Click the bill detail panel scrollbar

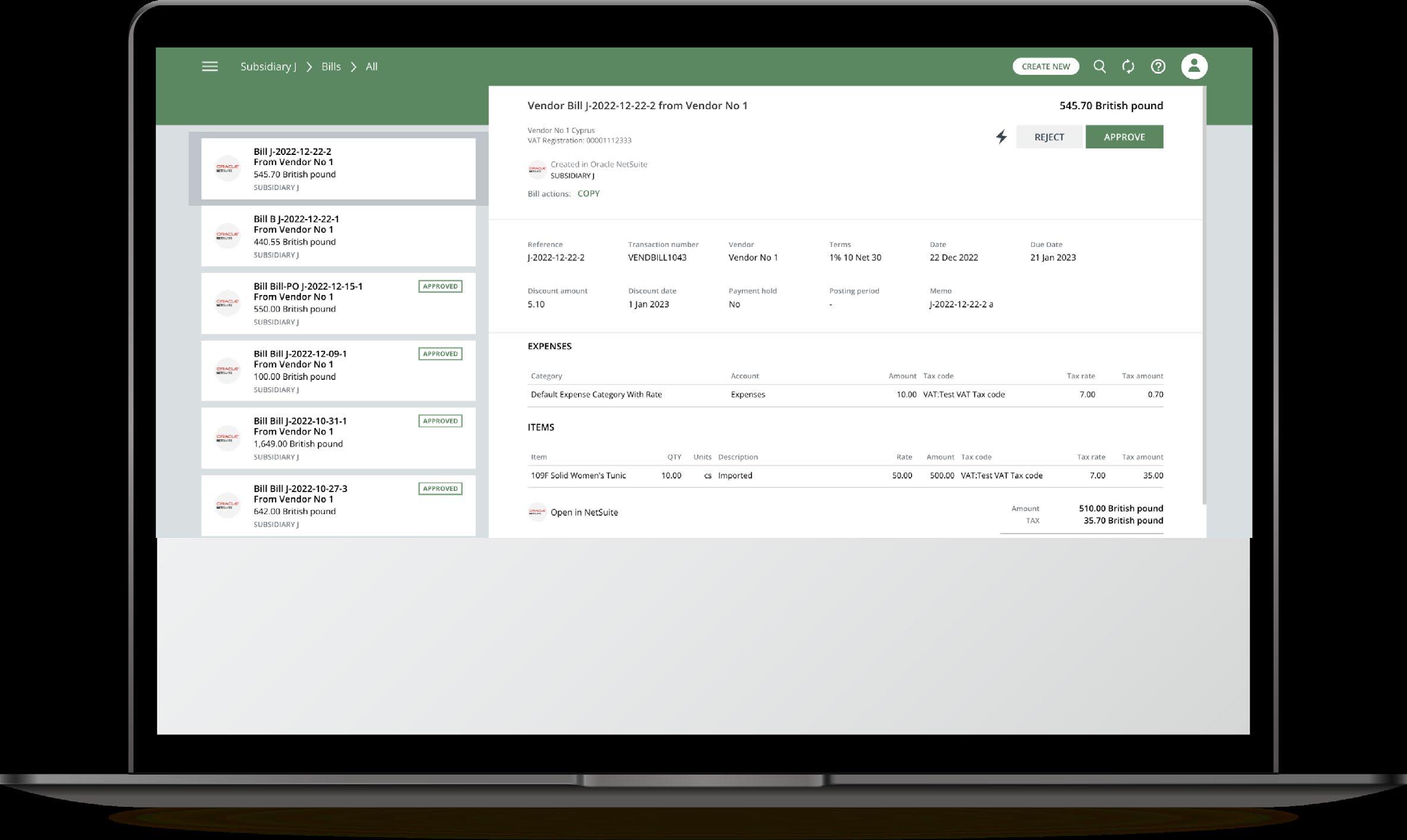[x=1204, y=297]
